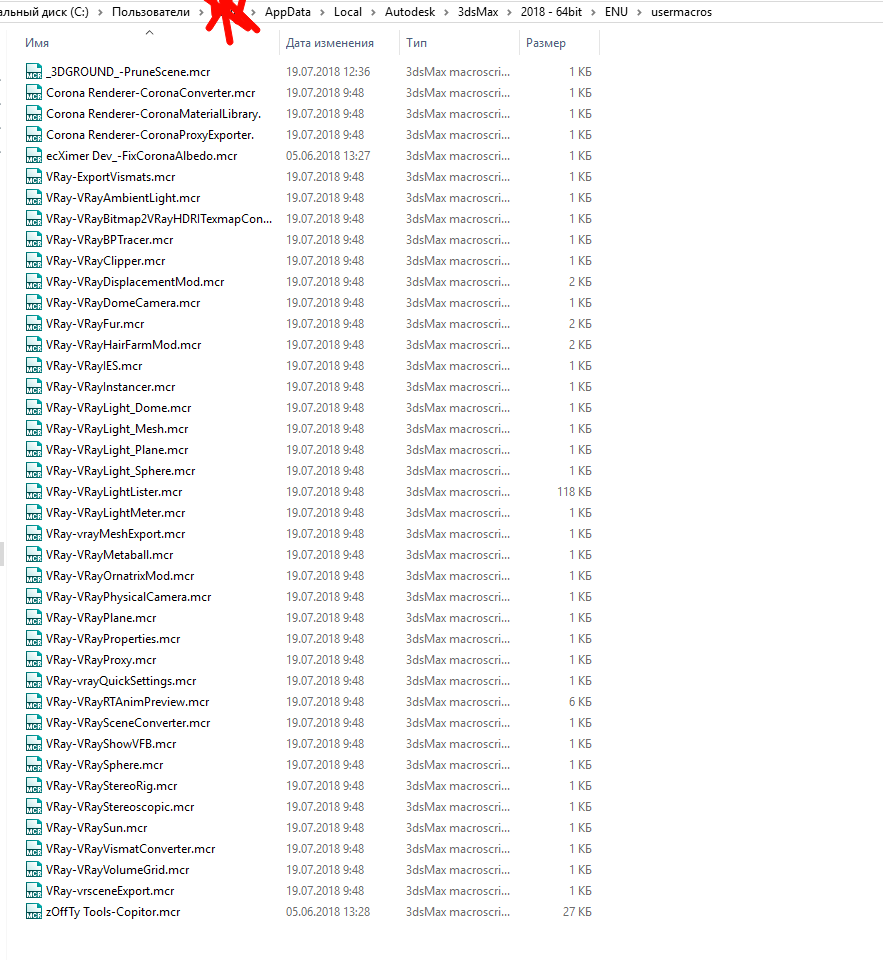883x960 pixels.
Task: Expand the chevron after 3dsMax in path
Action: pyautogui.click(x=509, y=12)
